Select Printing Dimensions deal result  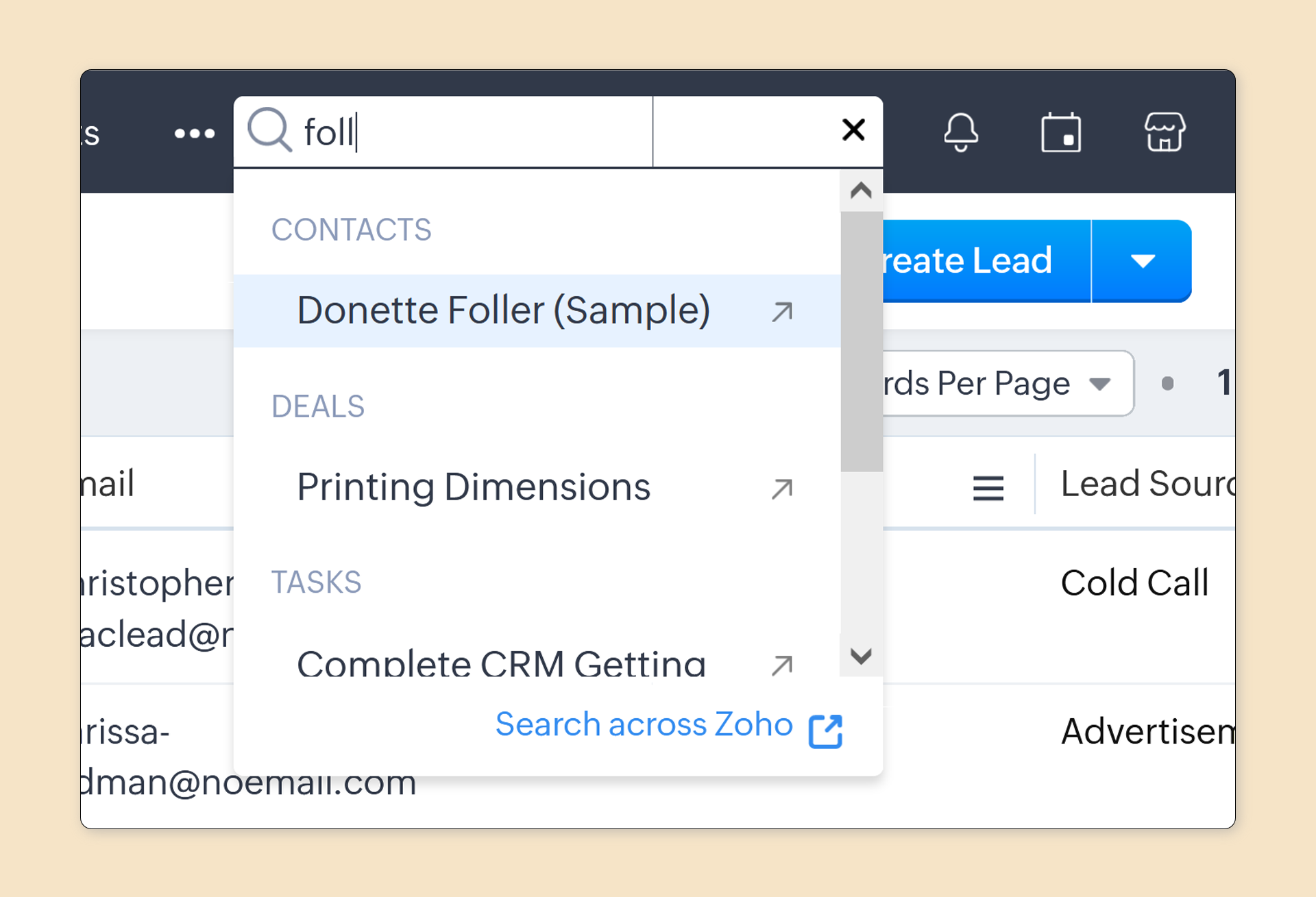pos(473,487)
